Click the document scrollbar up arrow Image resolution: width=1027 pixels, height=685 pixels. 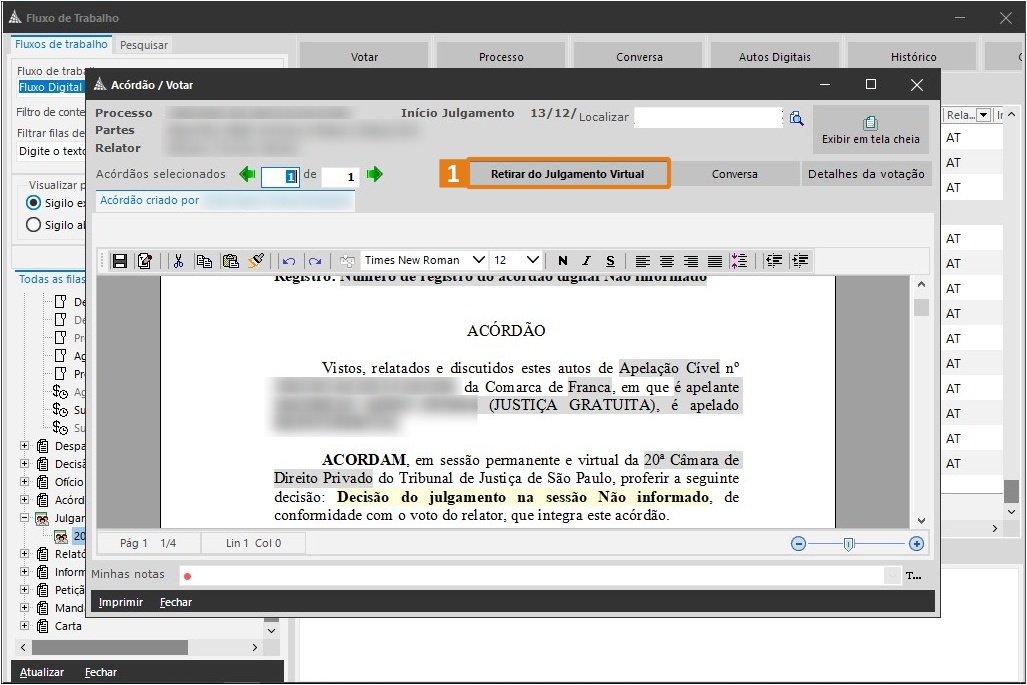tap(922, 284)
